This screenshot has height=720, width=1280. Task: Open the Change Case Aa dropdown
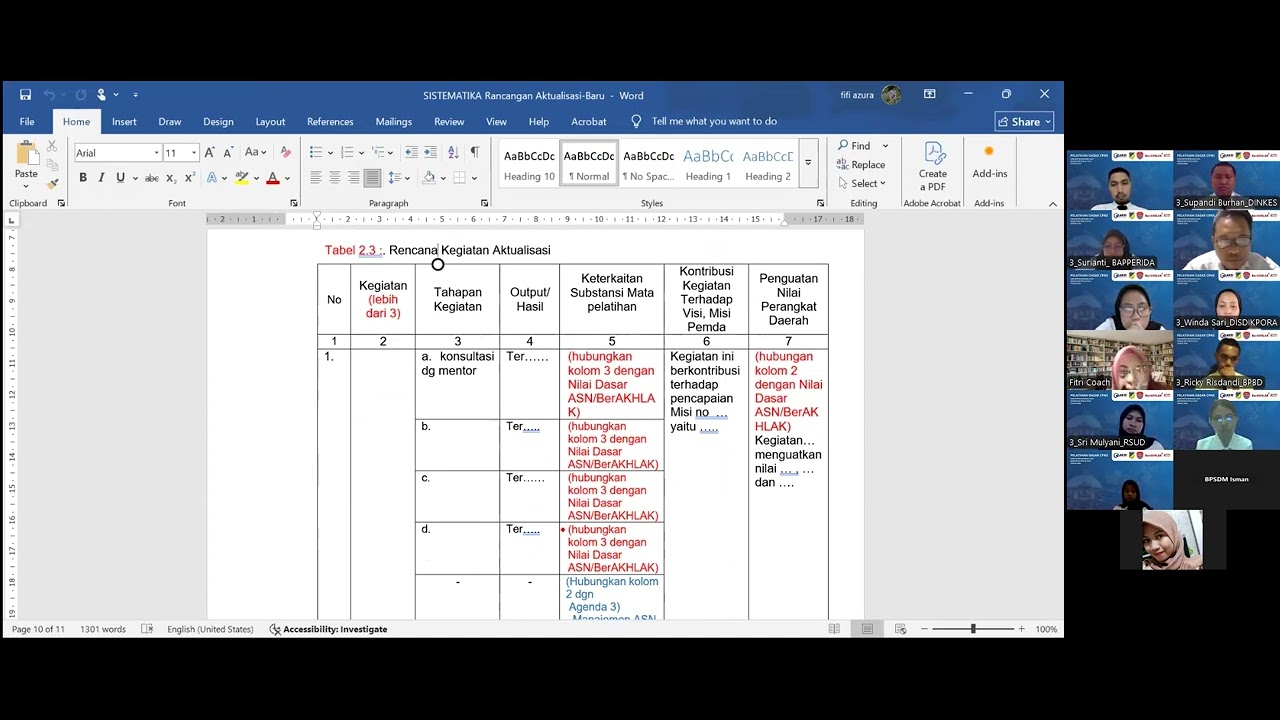(x=256, y=153)
